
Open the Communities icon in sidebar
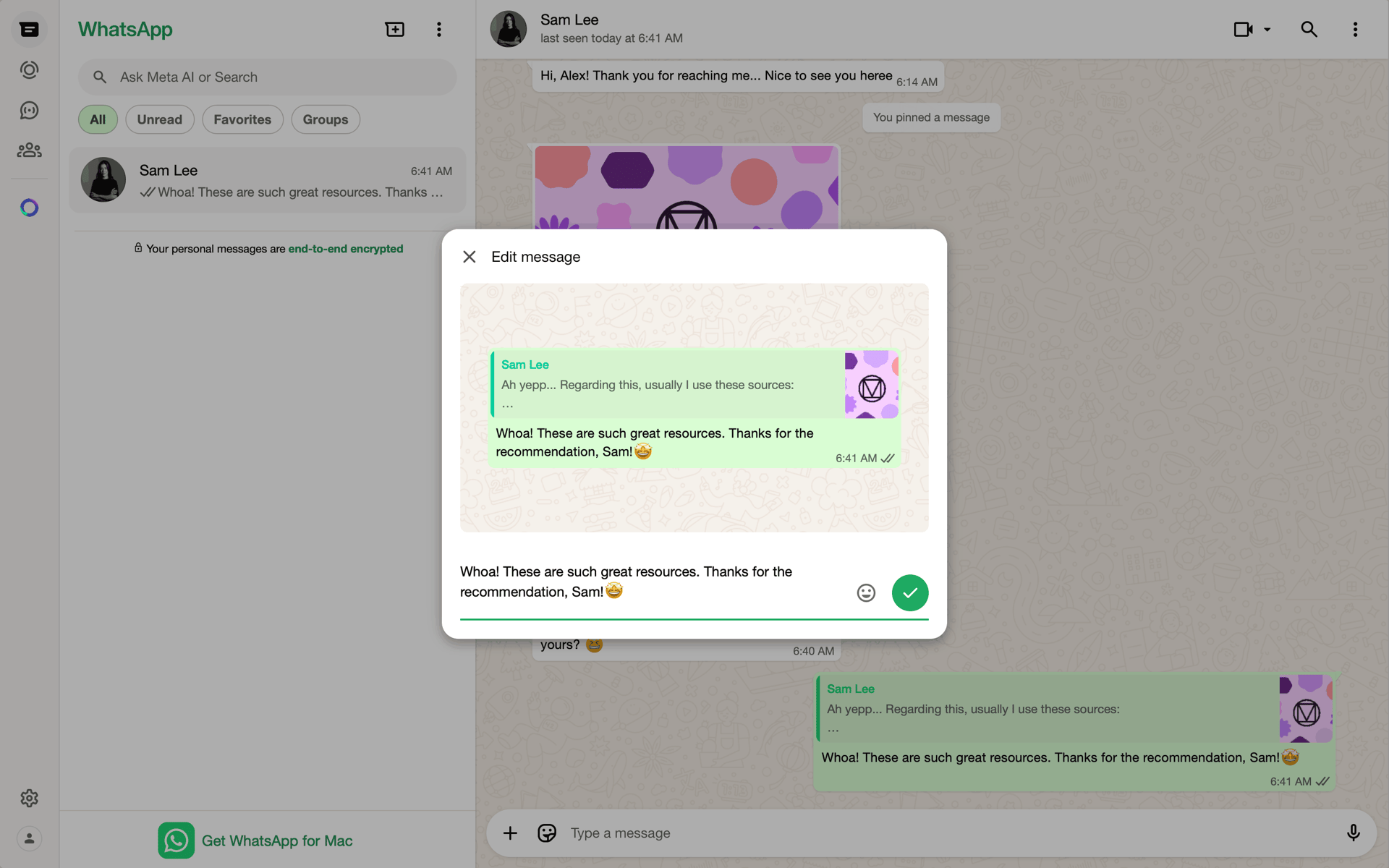tap(29, 150)
